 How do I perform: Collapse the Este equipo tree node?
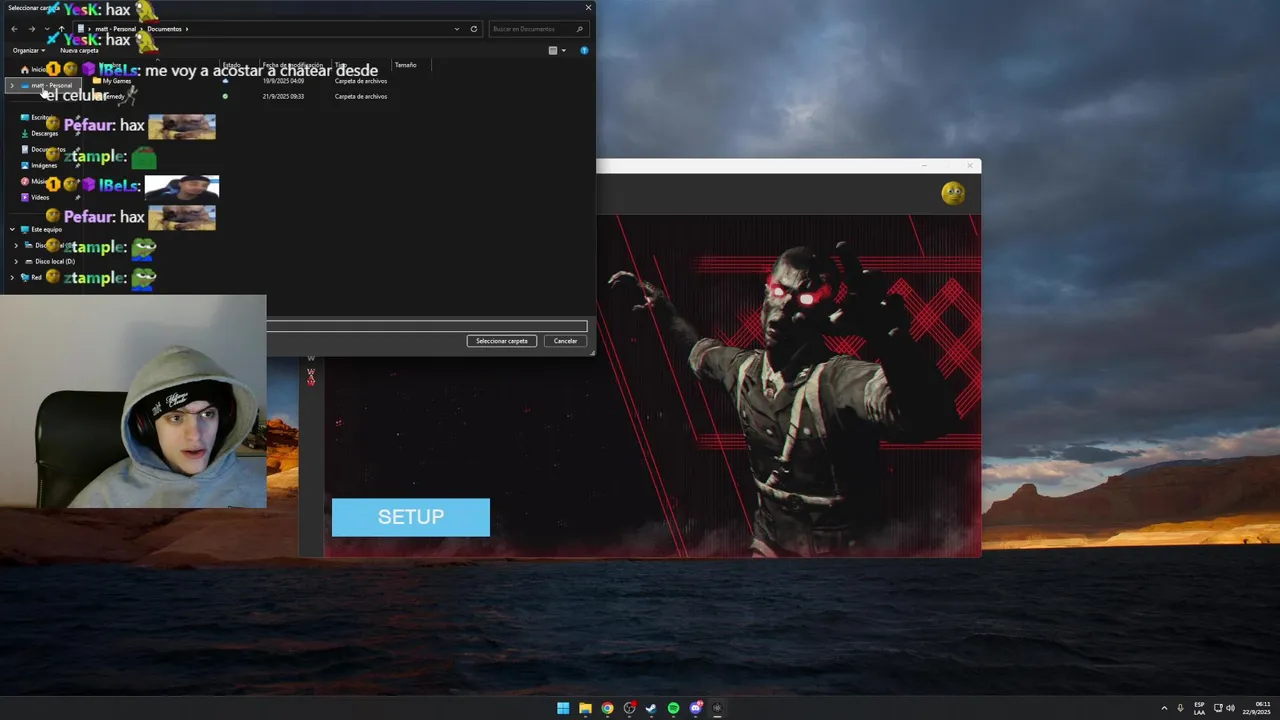(12, 229)
